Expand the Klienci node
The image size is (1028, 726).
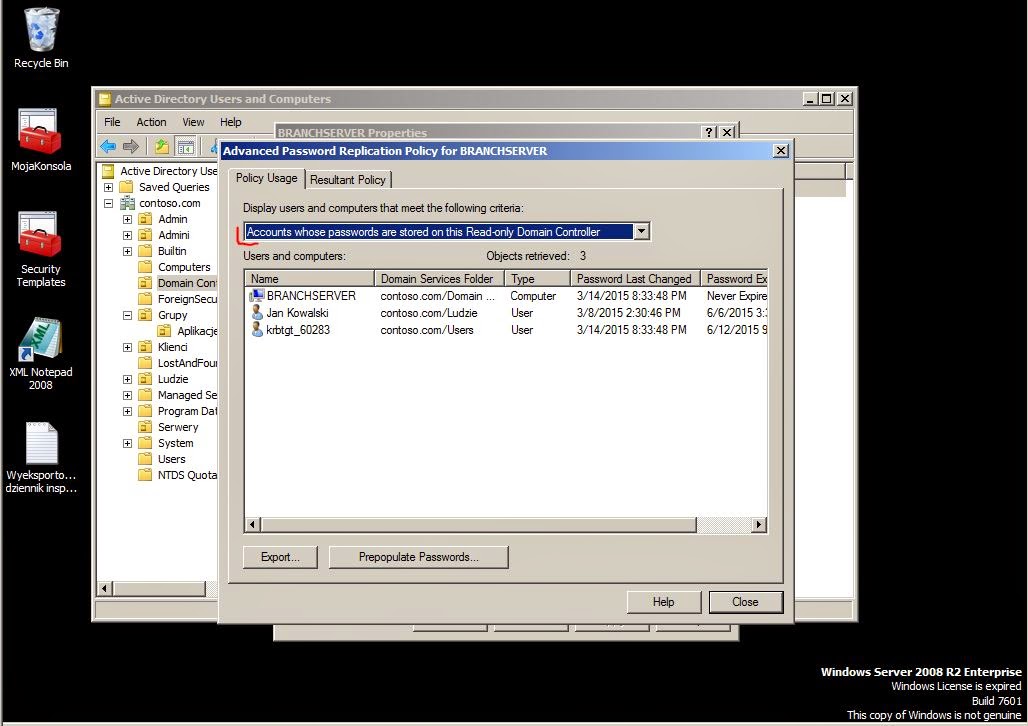coord(128,347)
